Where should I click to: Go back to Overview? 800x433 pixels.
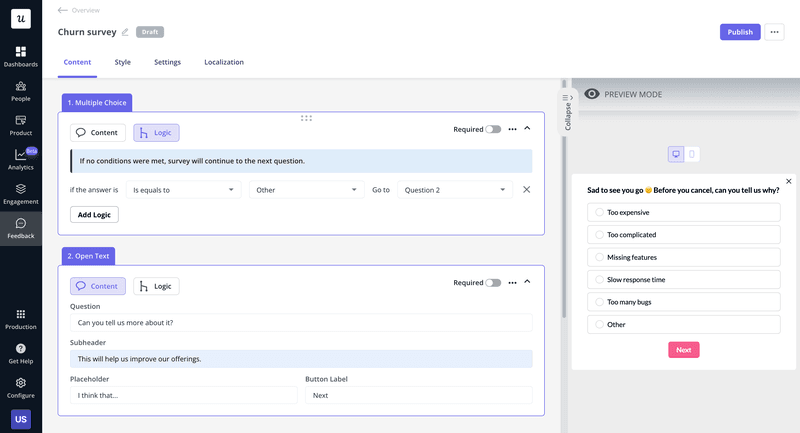(79, 10)
